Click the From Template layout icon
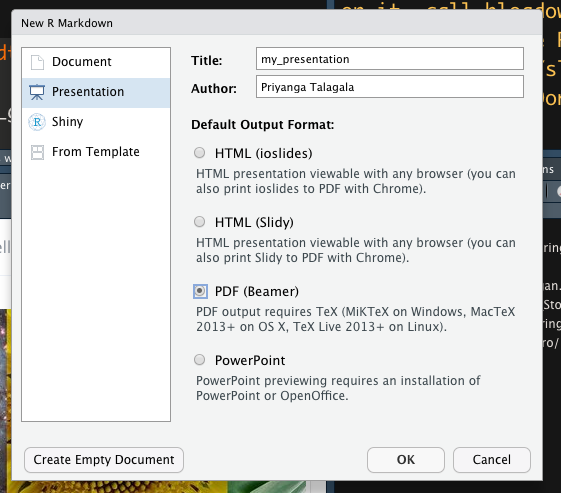 pyautogui.click(x=37, y=152)
